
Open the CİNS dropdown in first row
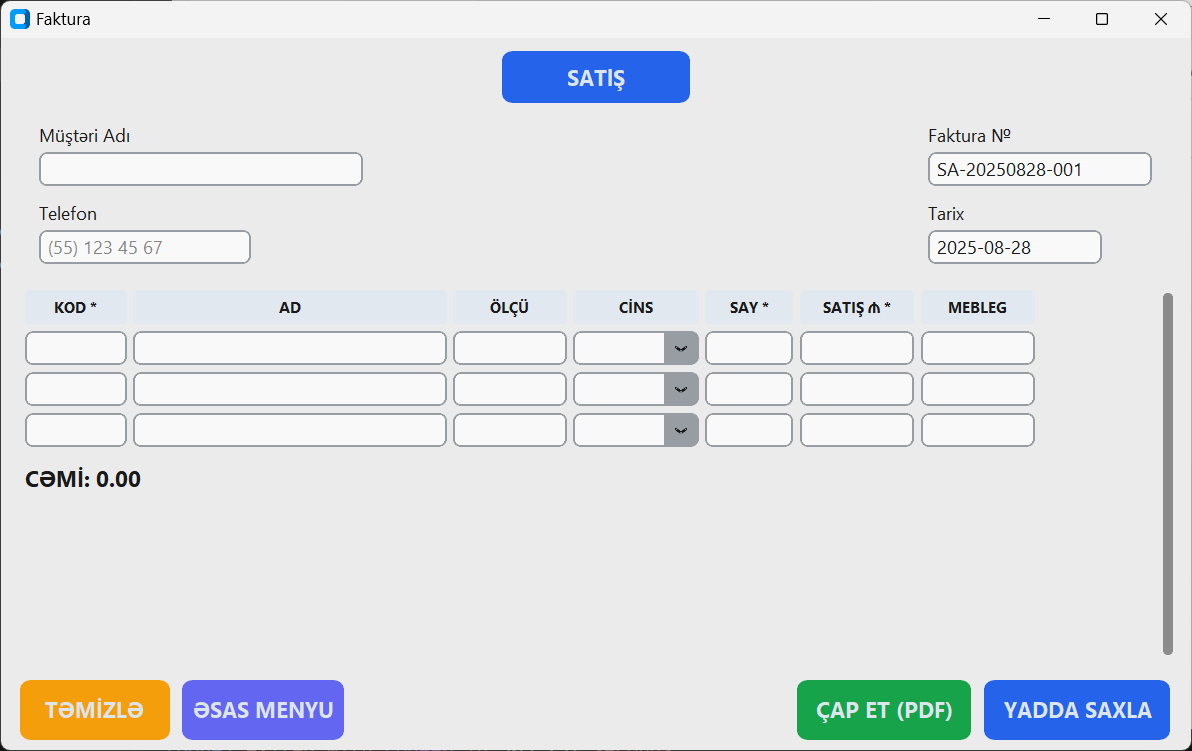coord(681,348)
